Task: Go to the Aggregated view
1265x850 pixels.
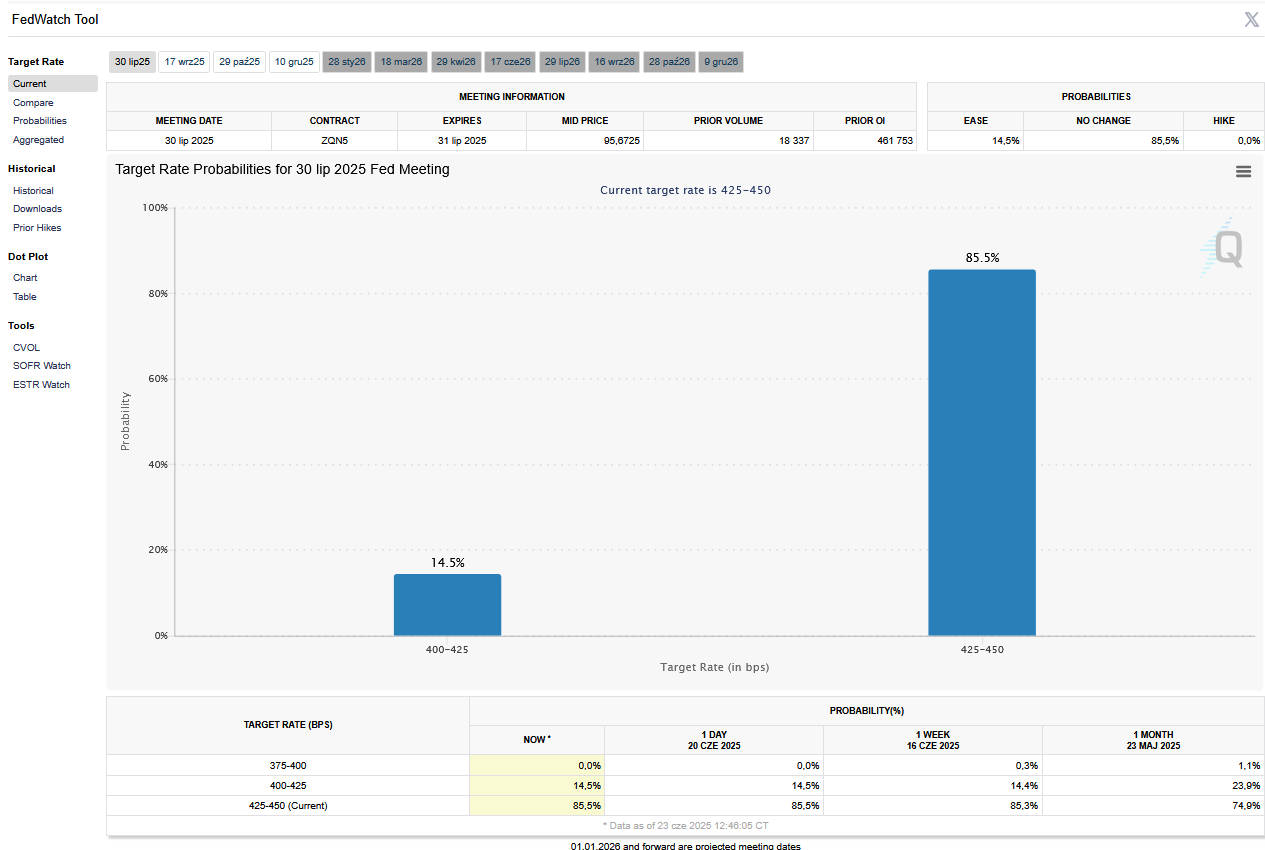Action: 38,140
